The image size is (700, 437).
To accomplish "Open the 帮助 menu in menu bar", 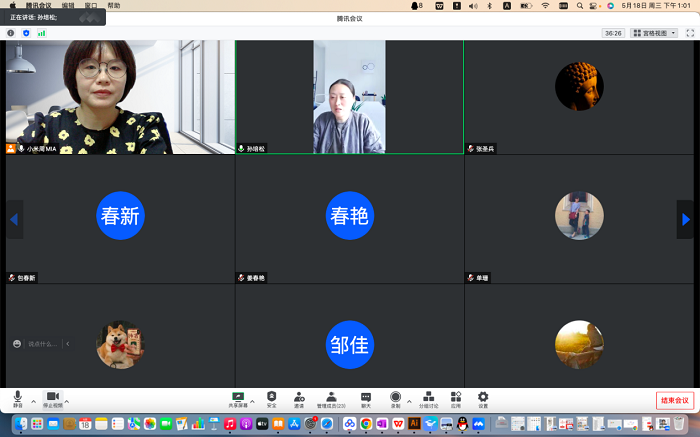I will (114, 5).
